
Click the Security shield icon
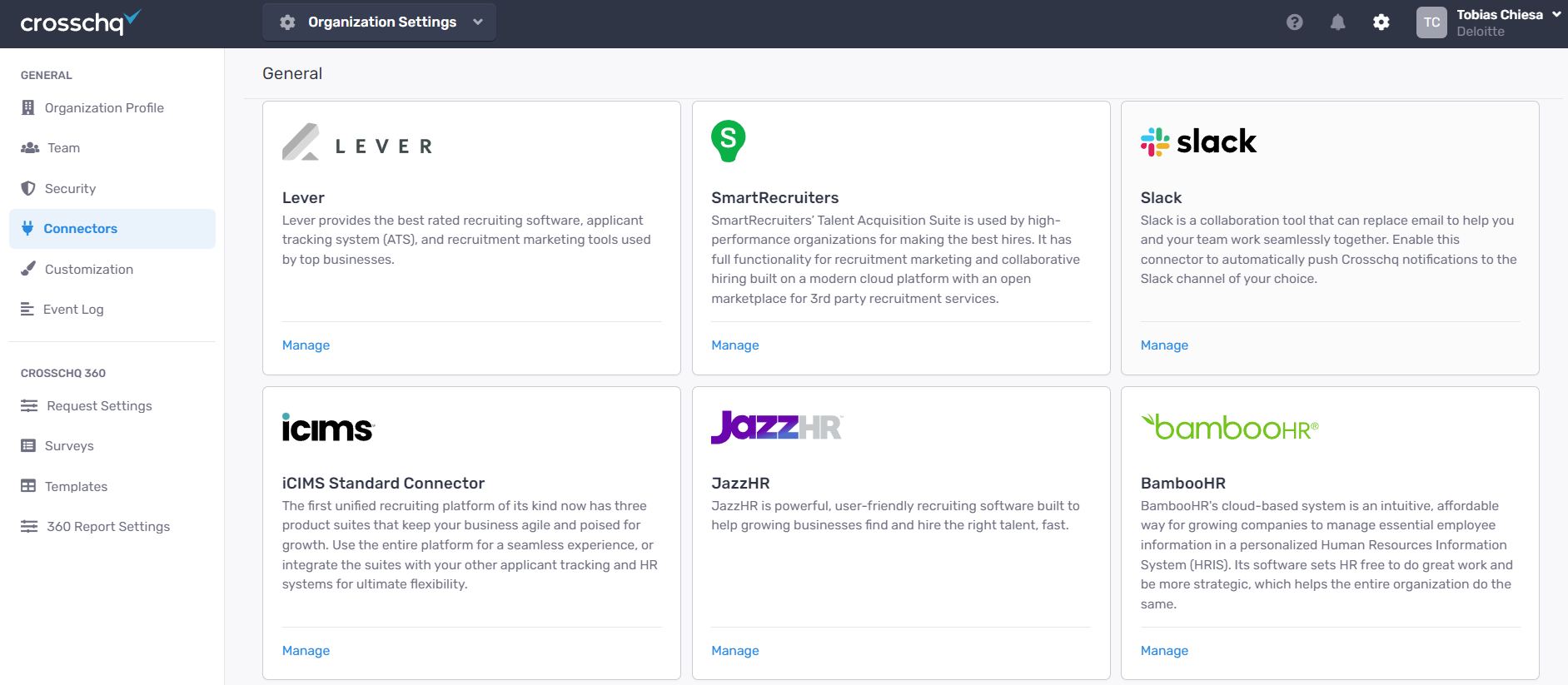(28, 188)
